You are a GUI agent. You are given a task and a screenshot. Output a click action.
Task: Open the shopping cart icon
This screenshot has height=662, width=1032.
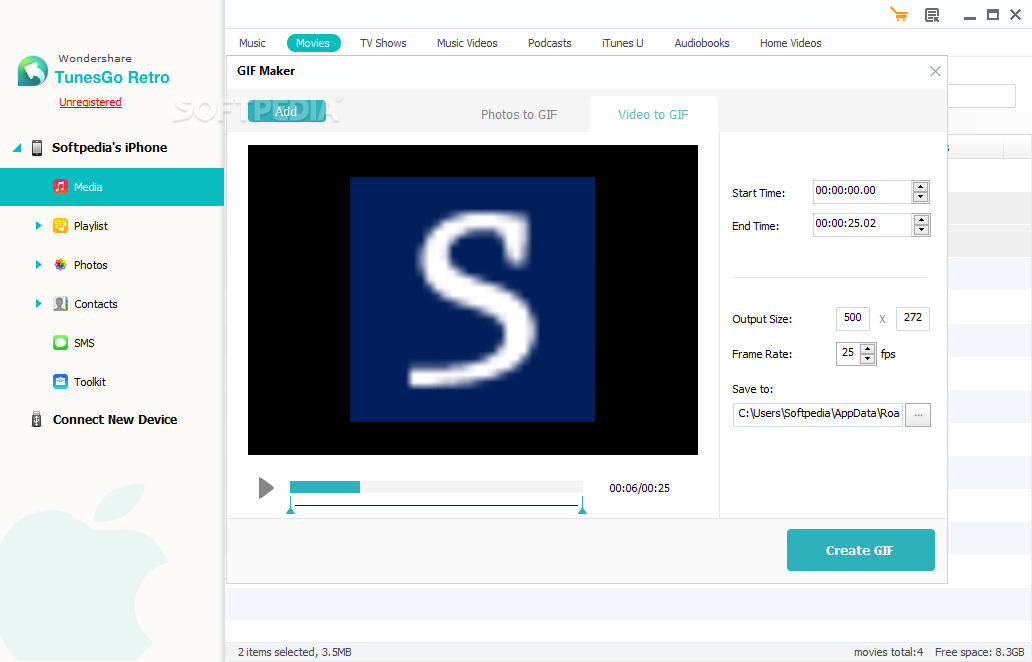click(x=898, y=14)
